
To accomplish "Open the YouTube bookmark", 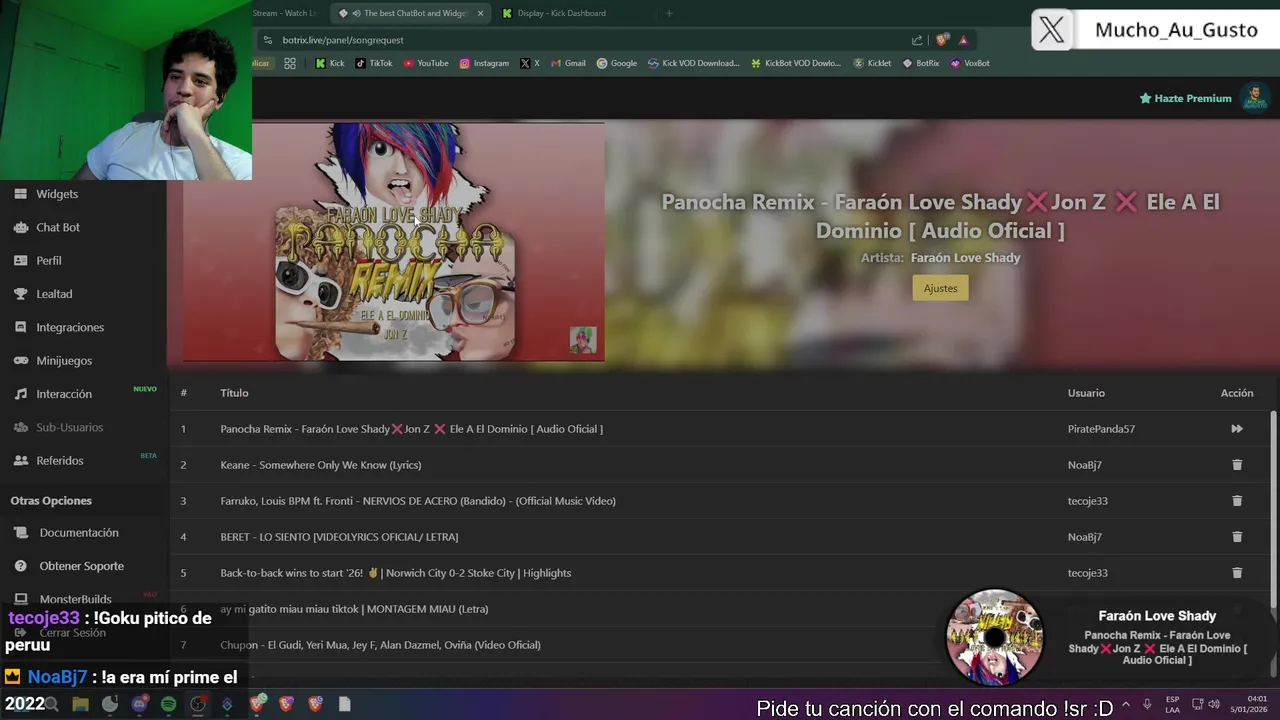I will coord(426,63).
